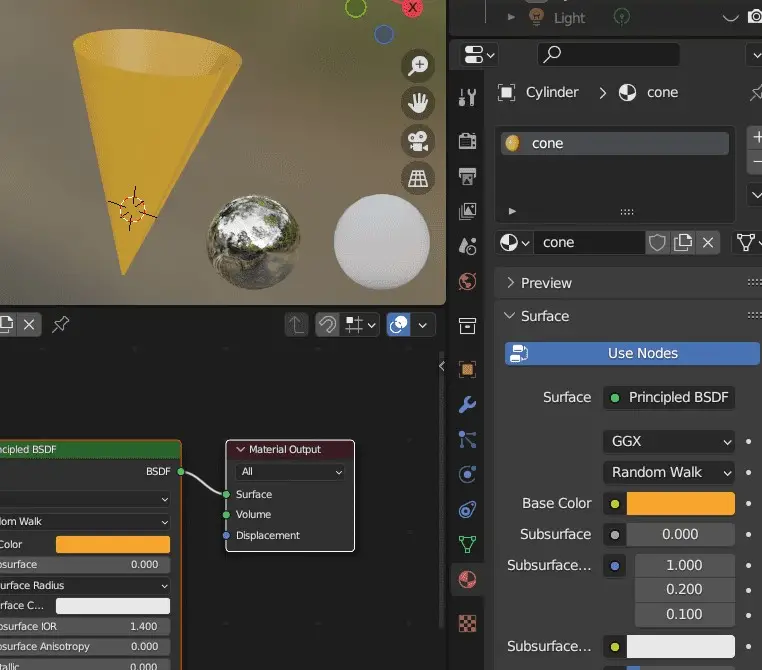Open the World properties tab
Viewport: 762px width, 670px height.
[467, 281]
